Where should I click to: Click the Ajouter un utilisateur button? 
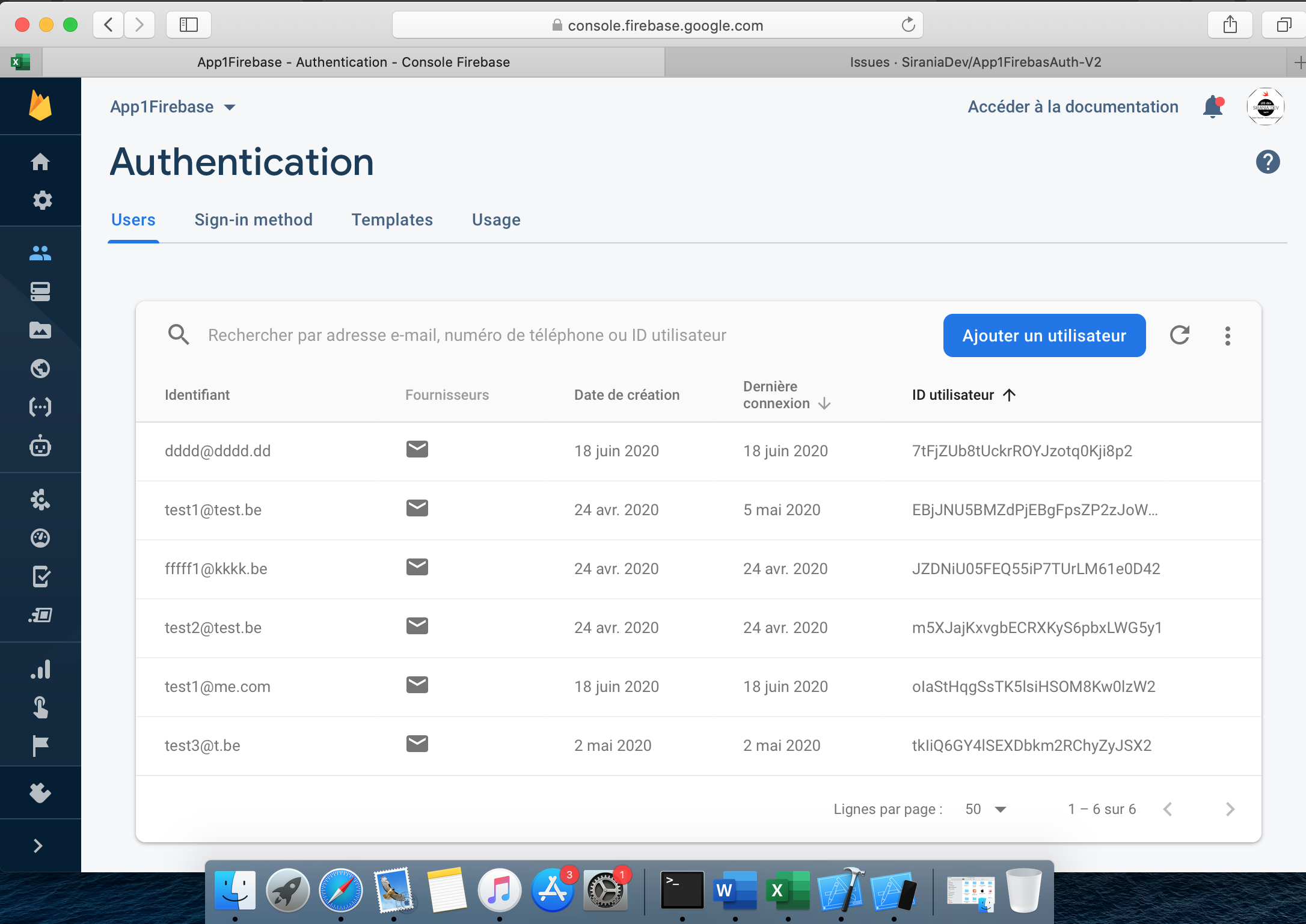click(1044, 335)
